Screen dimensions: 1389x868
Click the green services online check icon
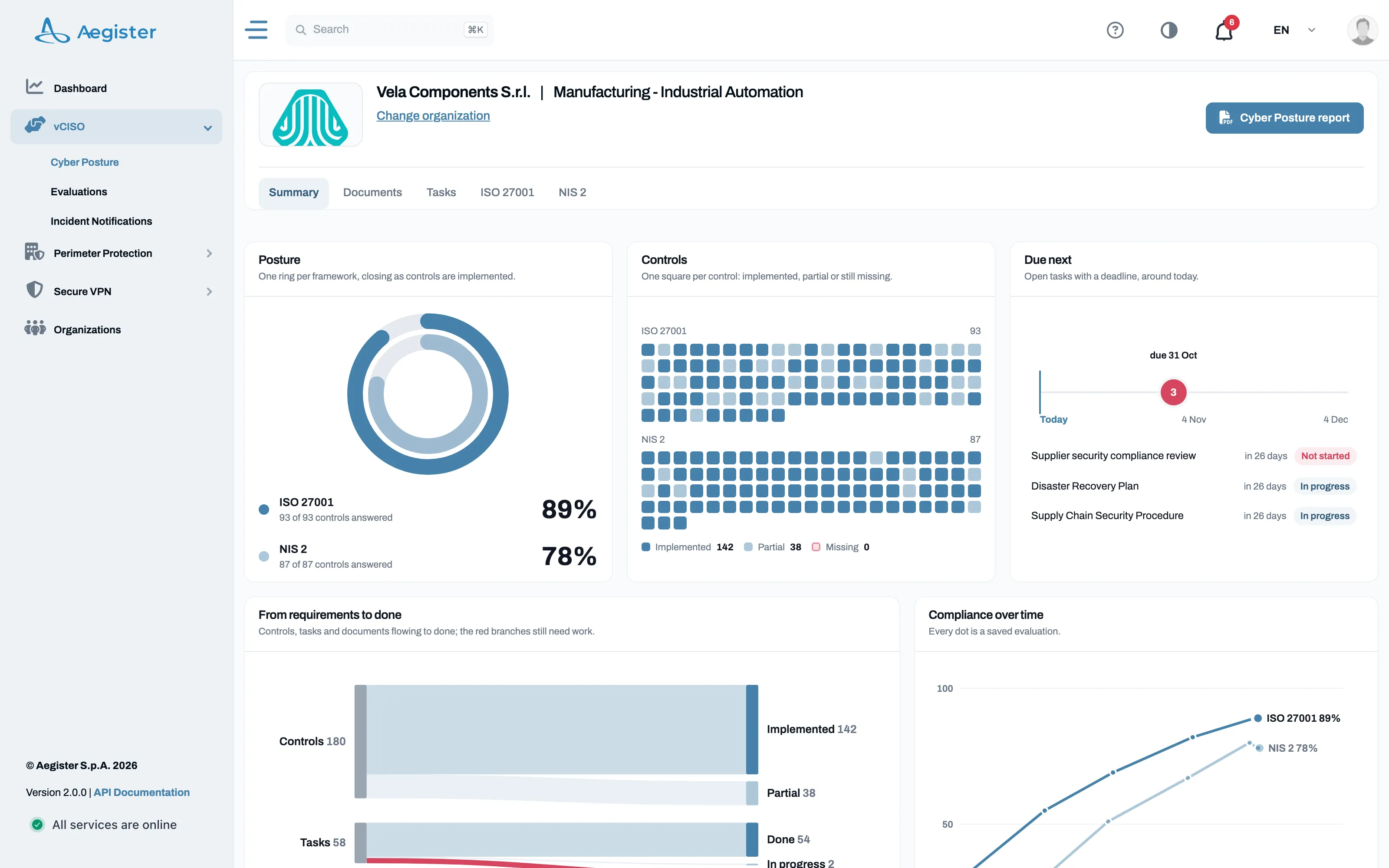[x=37, y=824]
